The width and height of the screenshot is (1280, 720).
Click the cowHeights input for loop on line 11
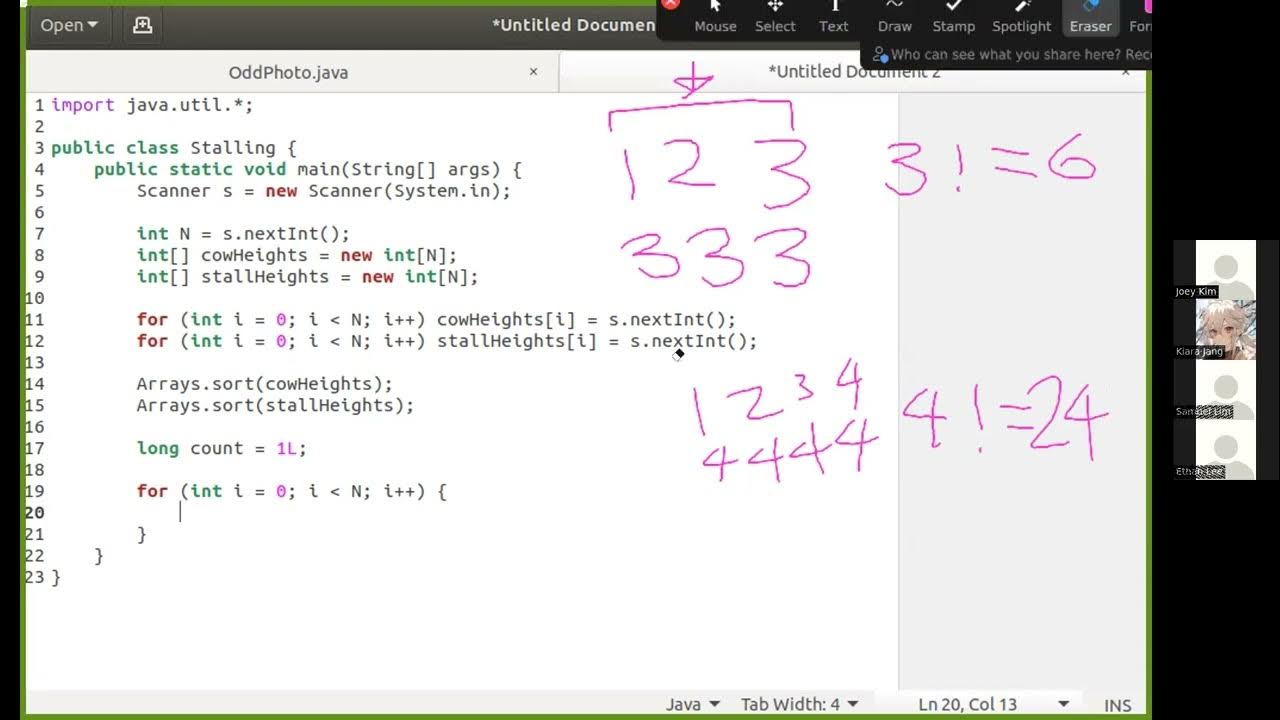tap(436, 320)
